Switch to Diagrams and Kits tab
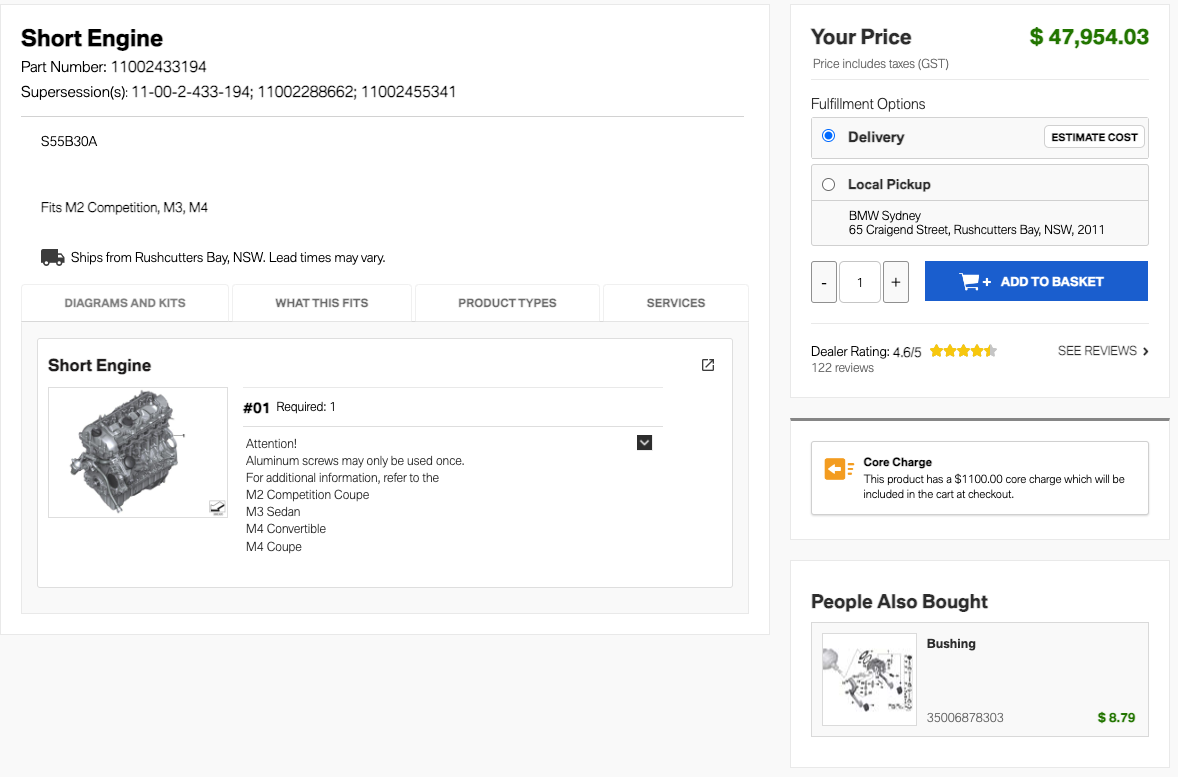Viewport: 1178px width, 777px height. [x=125, y=303]
